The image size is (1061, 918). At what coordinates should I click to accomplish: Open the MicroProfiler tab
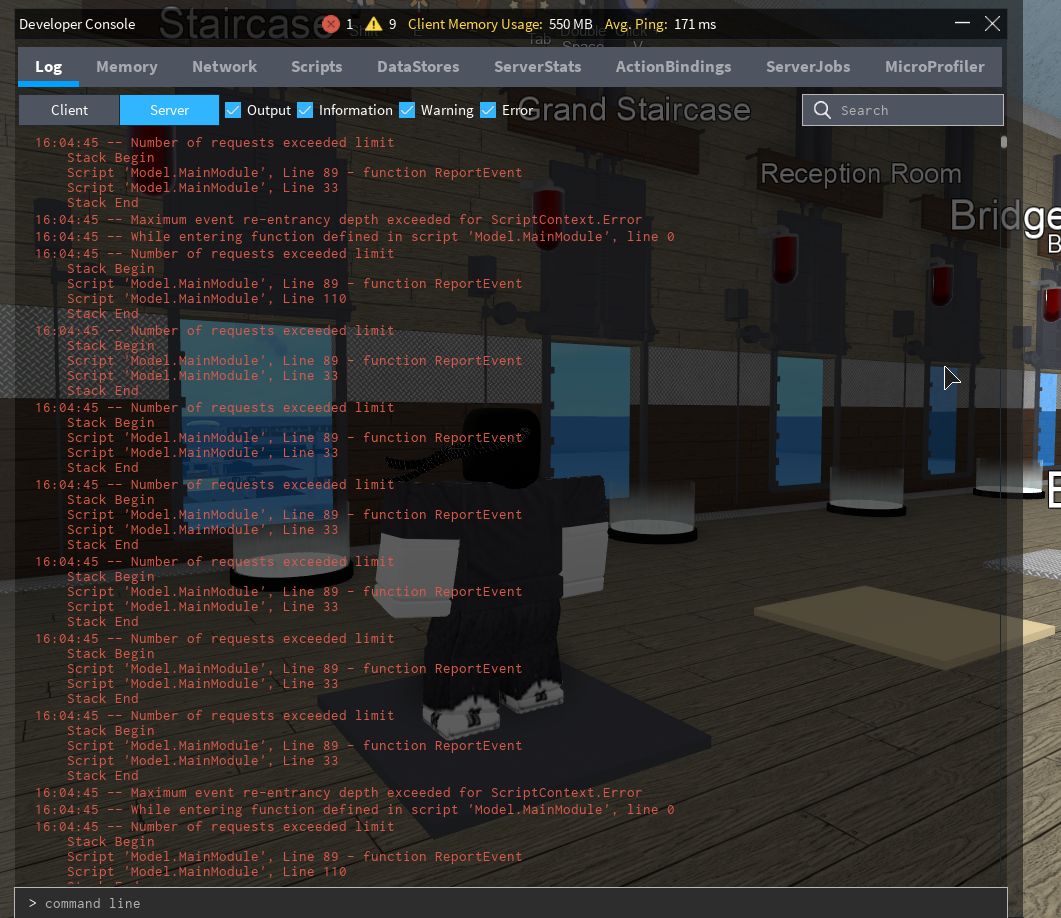tap(935, 67)
